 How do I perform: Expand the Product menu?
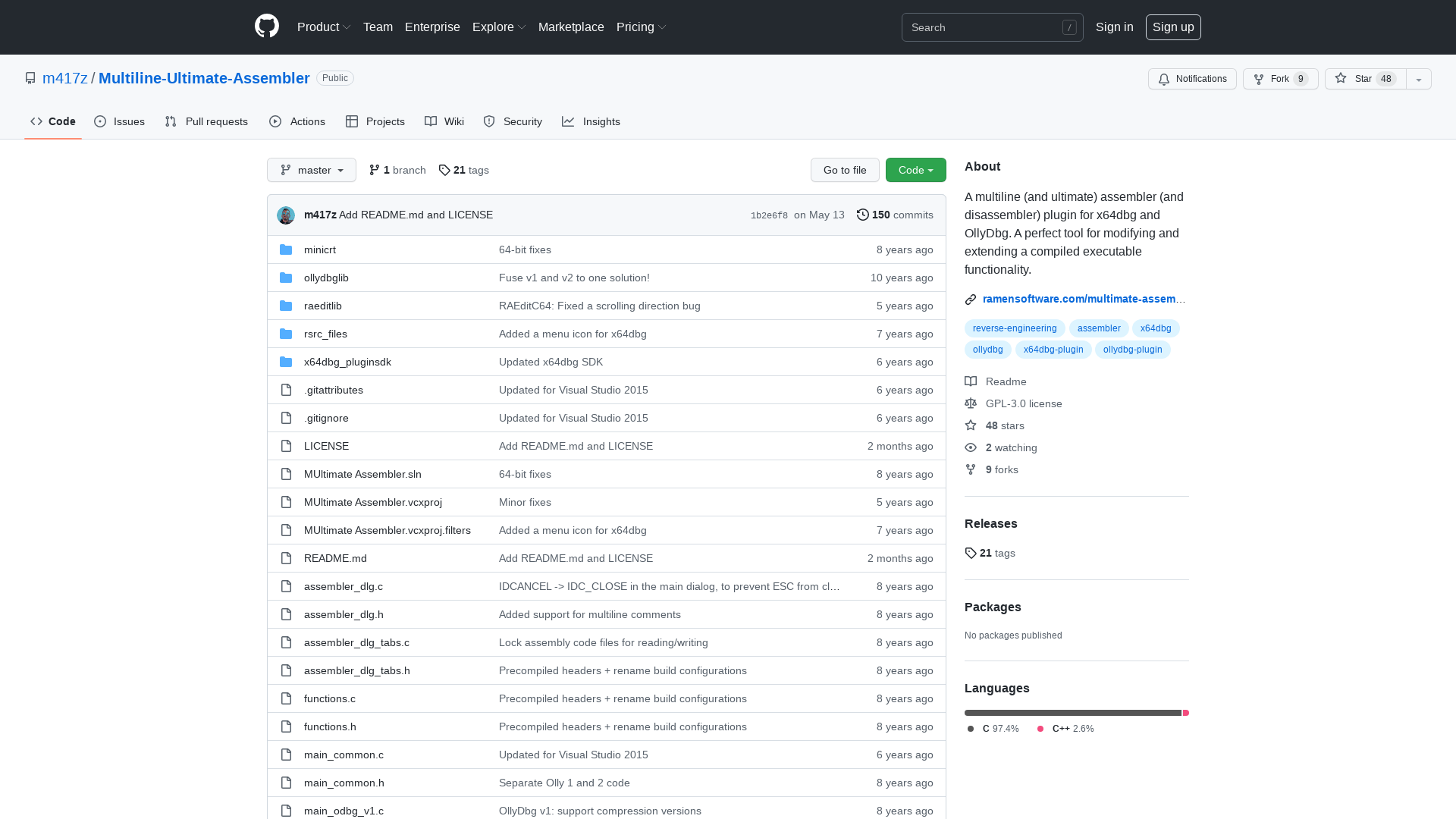point(324,27)
